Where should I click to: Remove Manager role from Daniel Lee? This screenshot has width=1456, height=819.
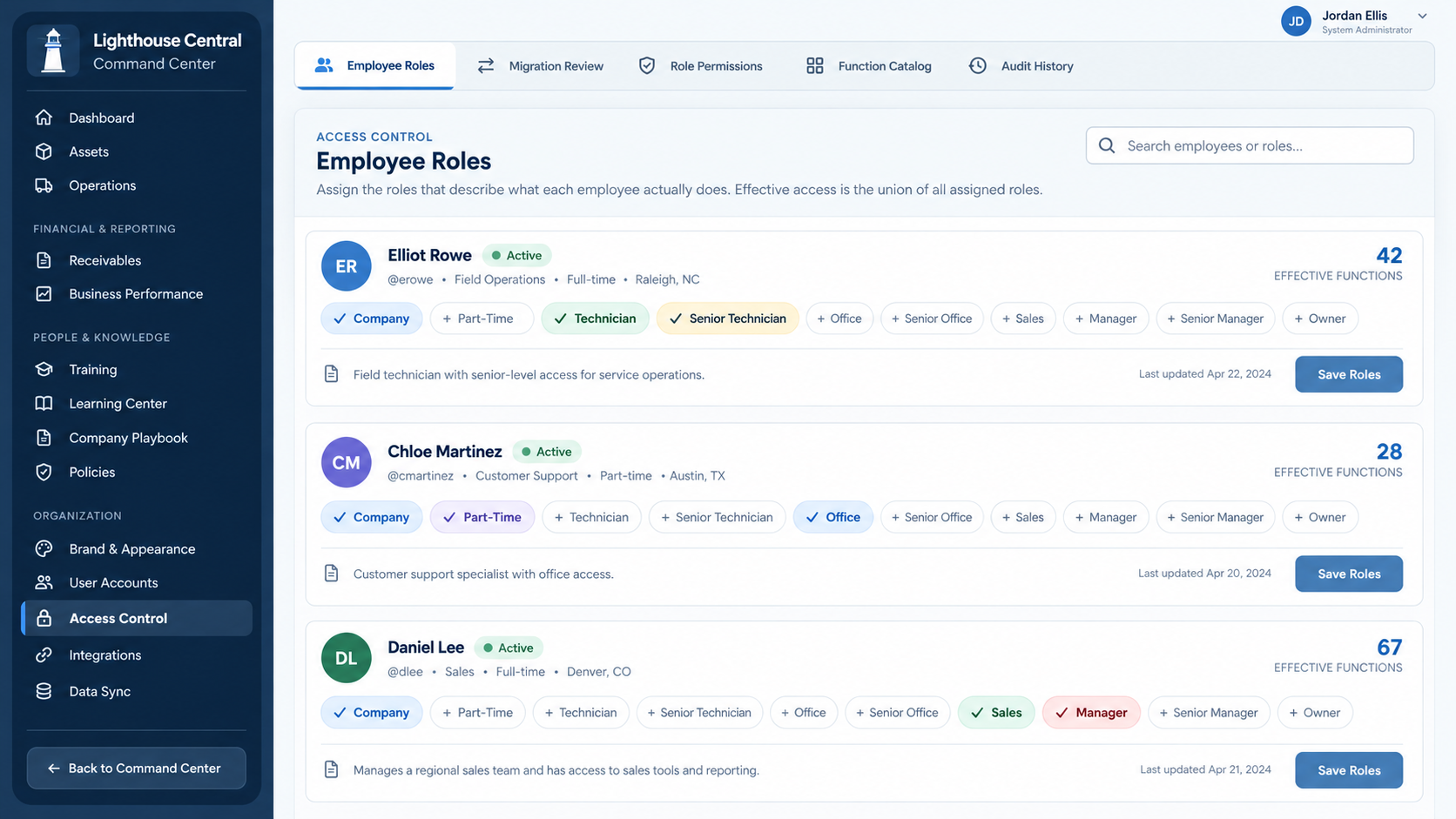(x=1091, y=712)
